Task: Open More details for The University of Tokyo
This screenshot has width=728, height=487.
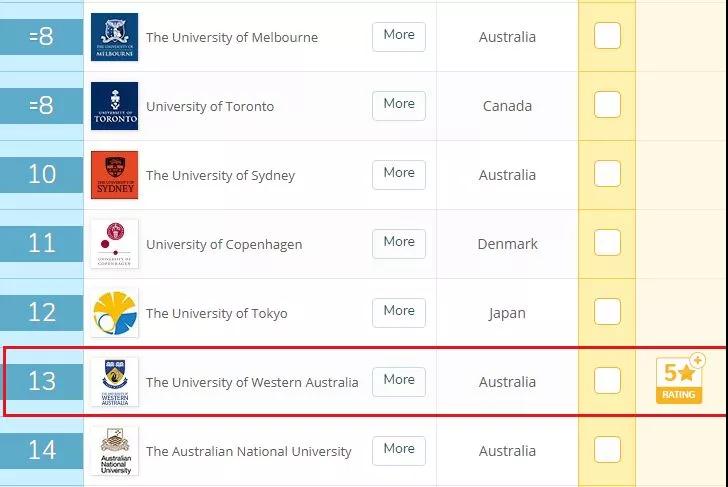Action: point(399,312)
